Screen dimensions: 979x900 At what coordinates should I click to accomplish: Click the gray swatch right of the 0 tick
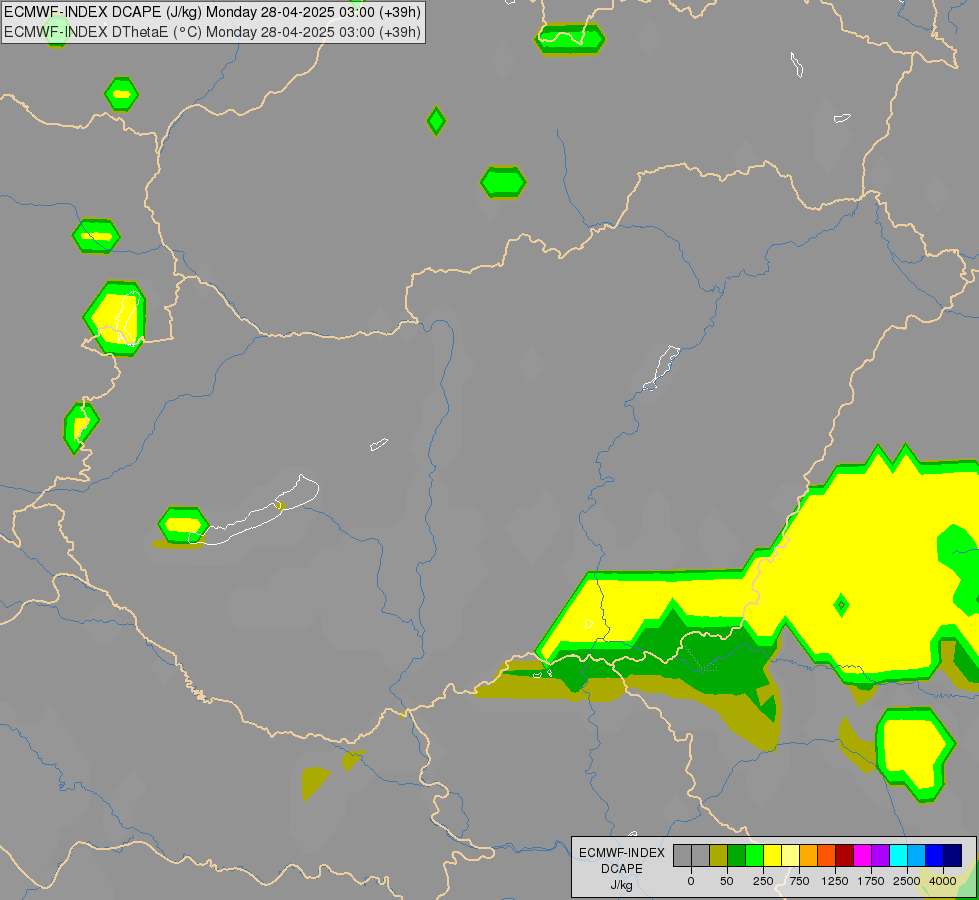[701, 856]
